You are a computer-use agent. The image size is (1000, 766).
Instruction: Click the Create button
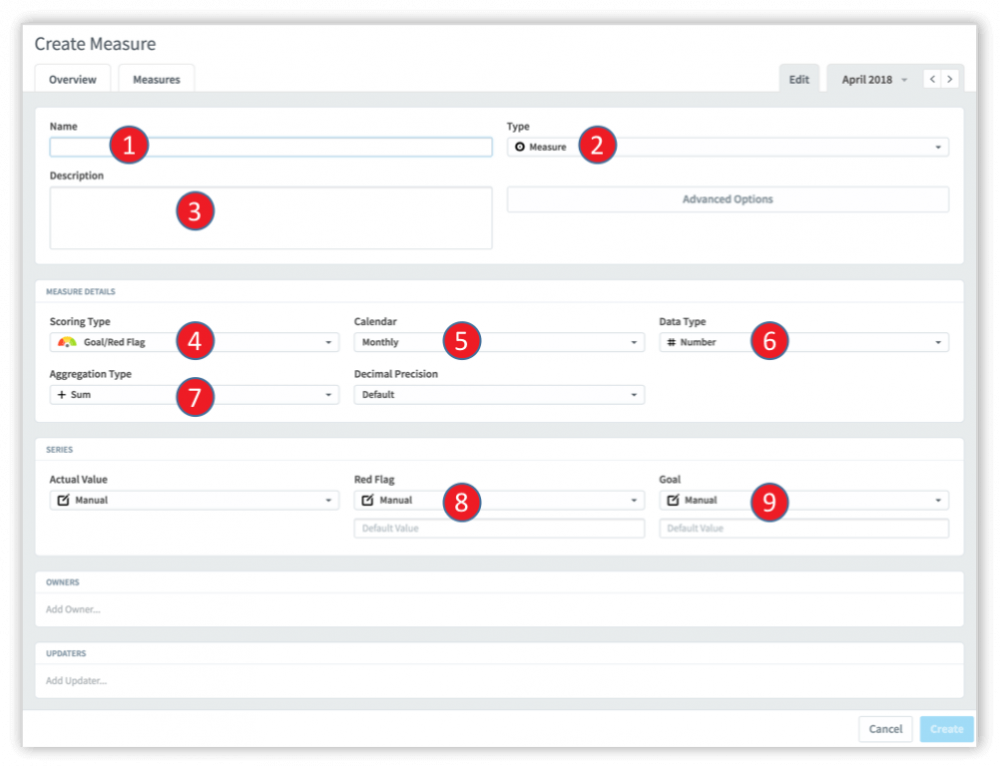[945, 729]
